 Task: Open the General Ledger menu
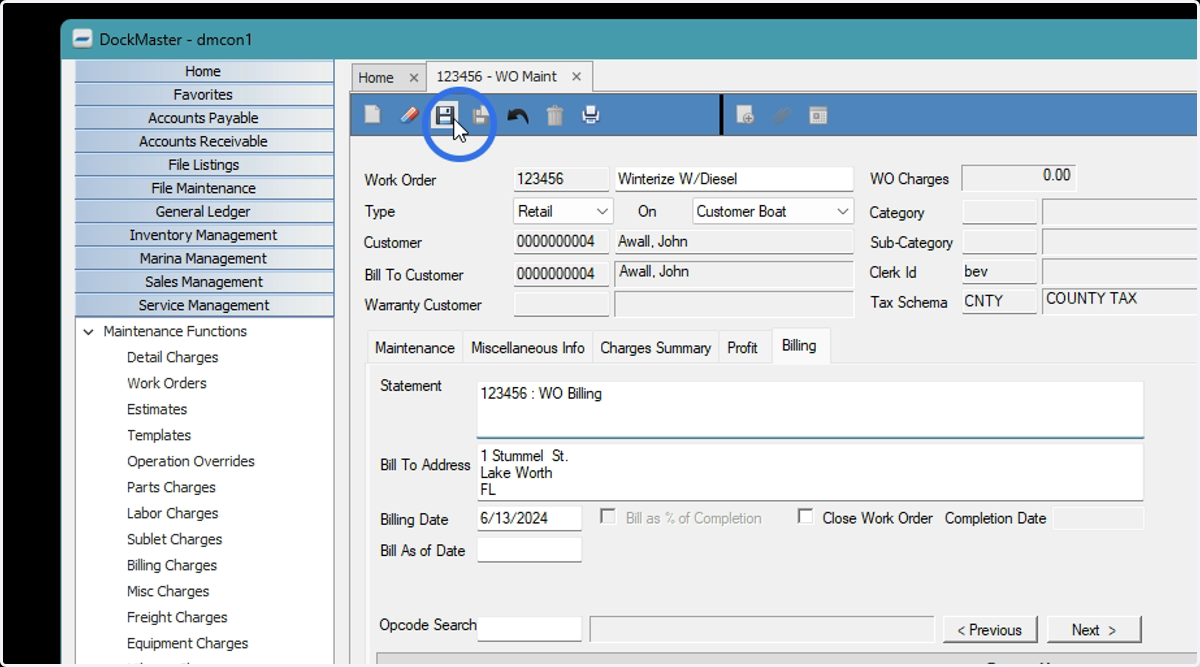coord(204,211)
